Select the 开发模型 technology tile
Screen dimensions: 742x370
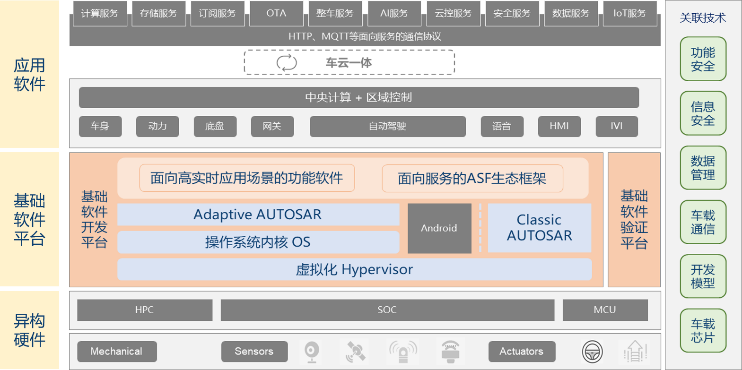tap(703, 276)
